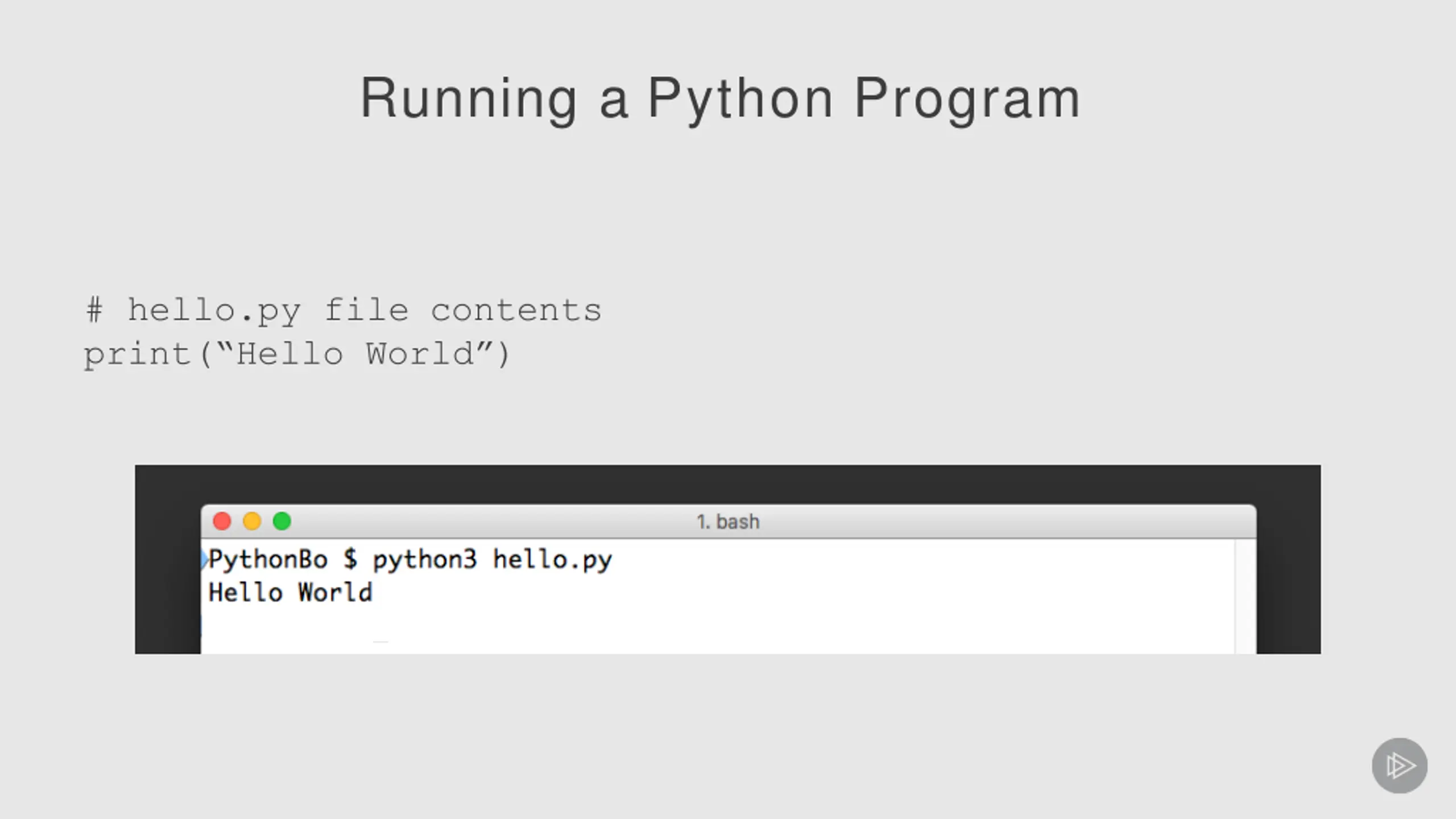
Task: Click the red close button of bash terminal
Action: (x=222, y=521)
